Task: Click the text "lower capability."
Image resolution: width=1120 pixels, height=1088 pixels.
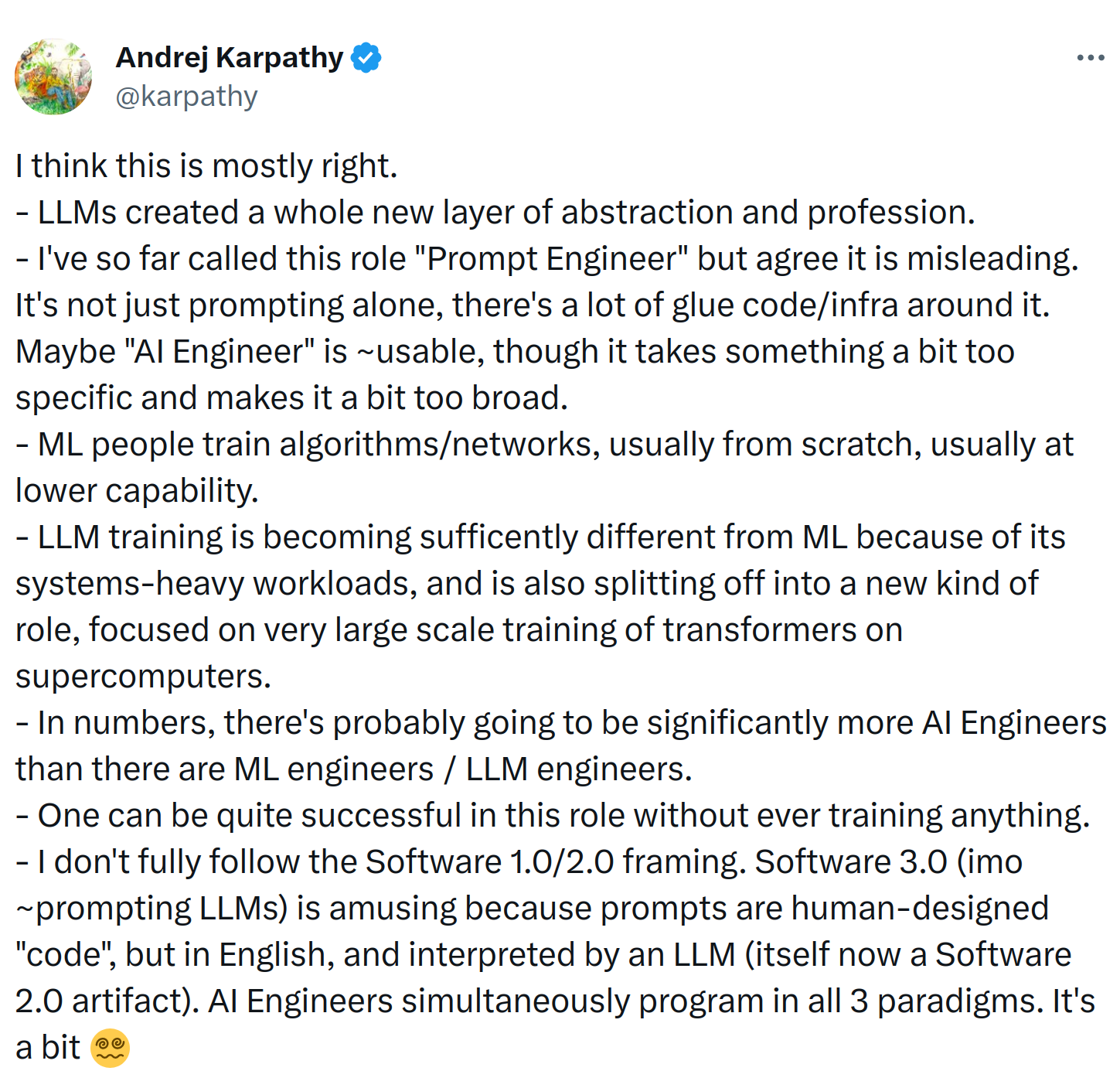Action: [x=137, y=491]
